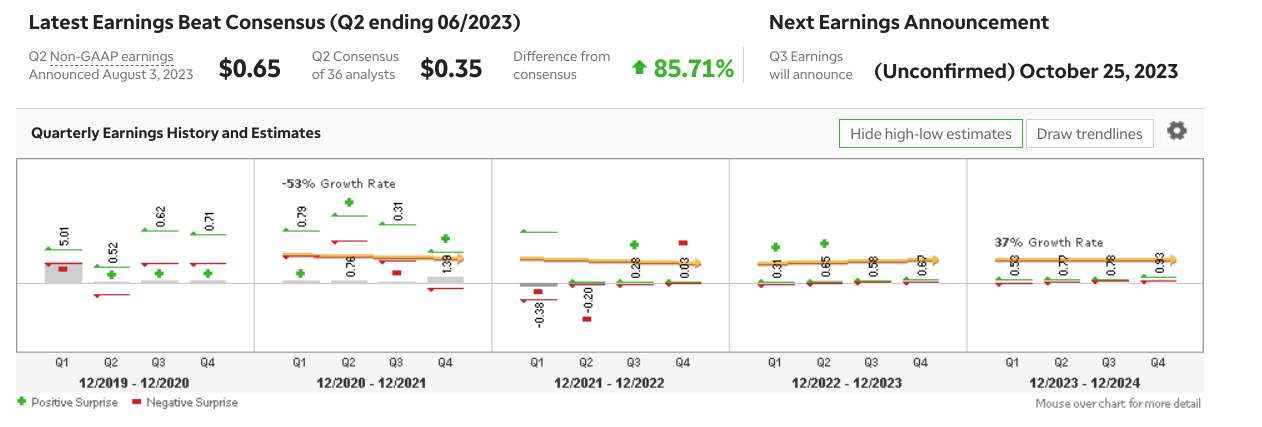Click the Positive Surprise legend plus icon
The height and width of the screenshot is (427, 1262).
pos(22,402)
